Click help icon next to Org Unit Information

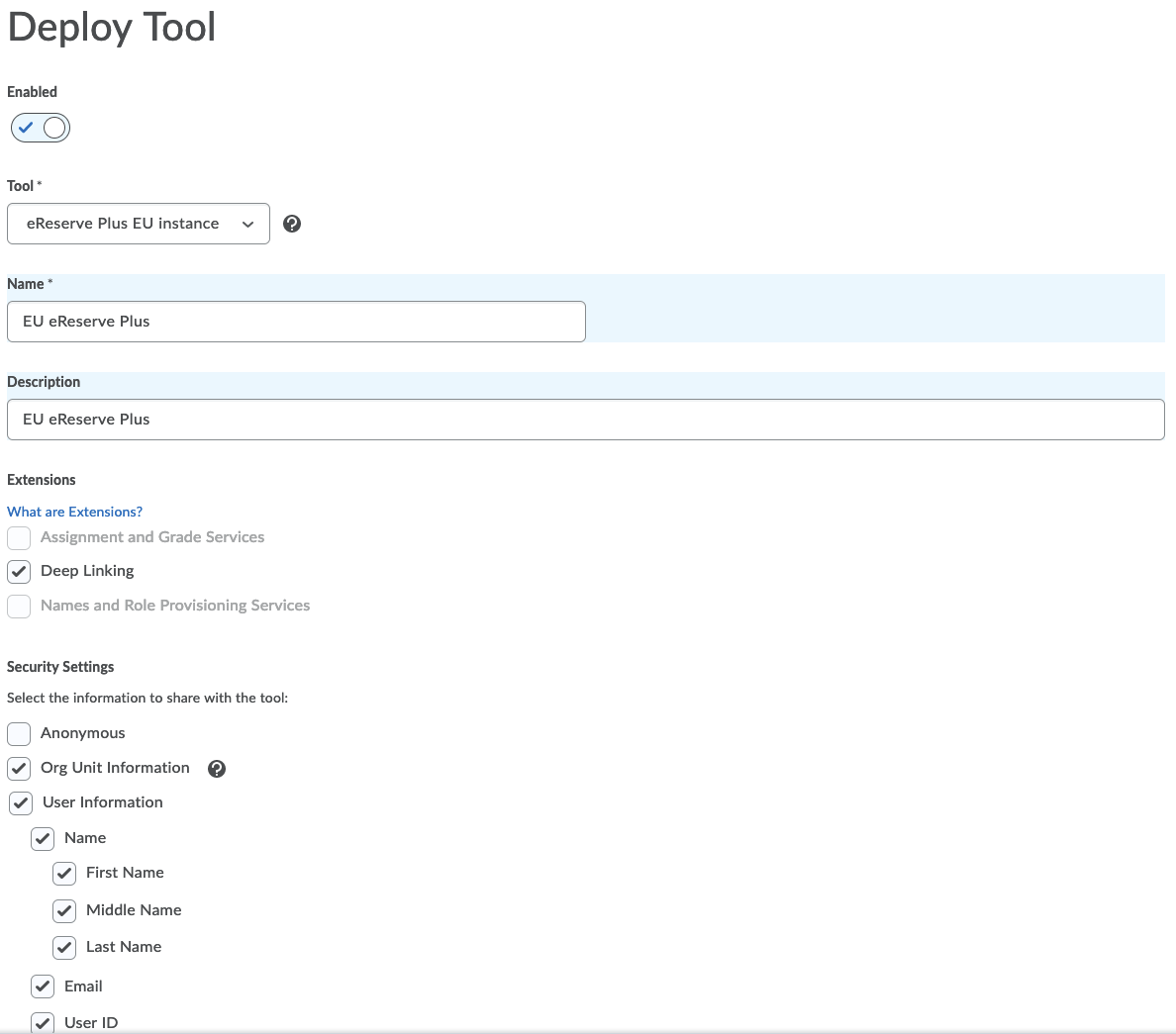[x=217, y=769]
